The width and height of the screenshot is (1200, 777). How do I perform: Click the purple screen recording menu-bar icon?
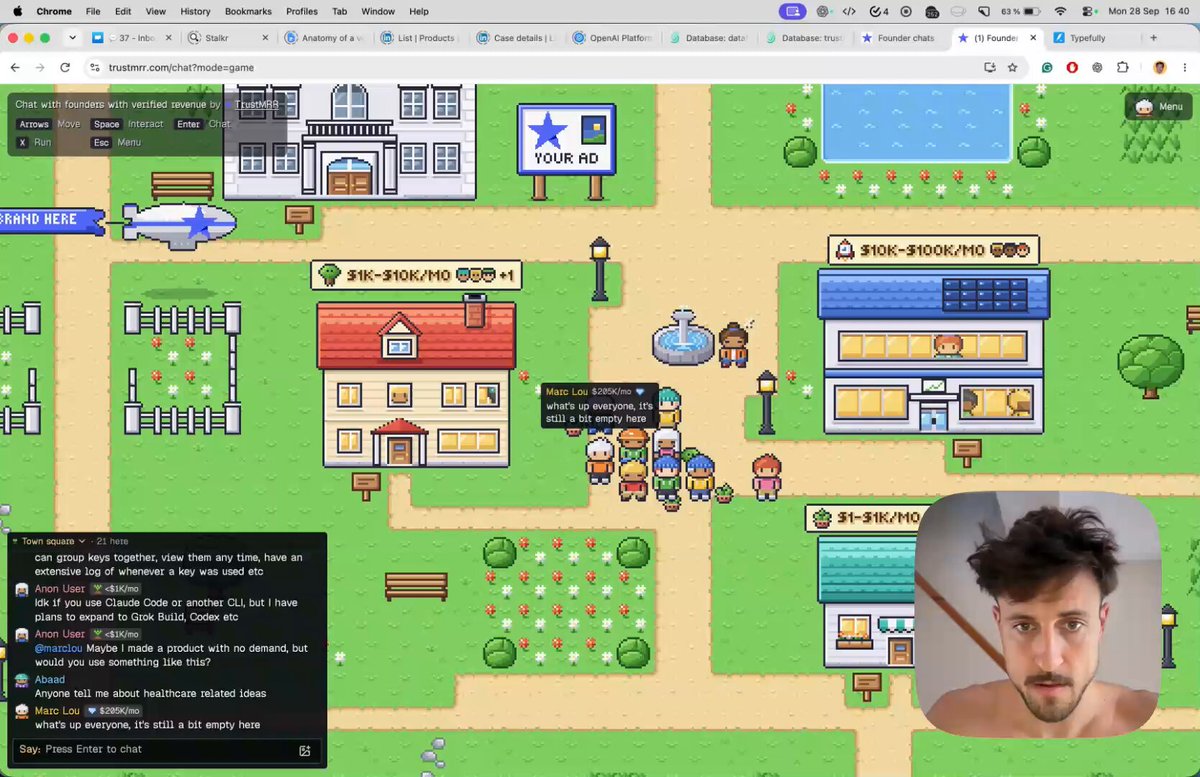[x=793, y=11]
